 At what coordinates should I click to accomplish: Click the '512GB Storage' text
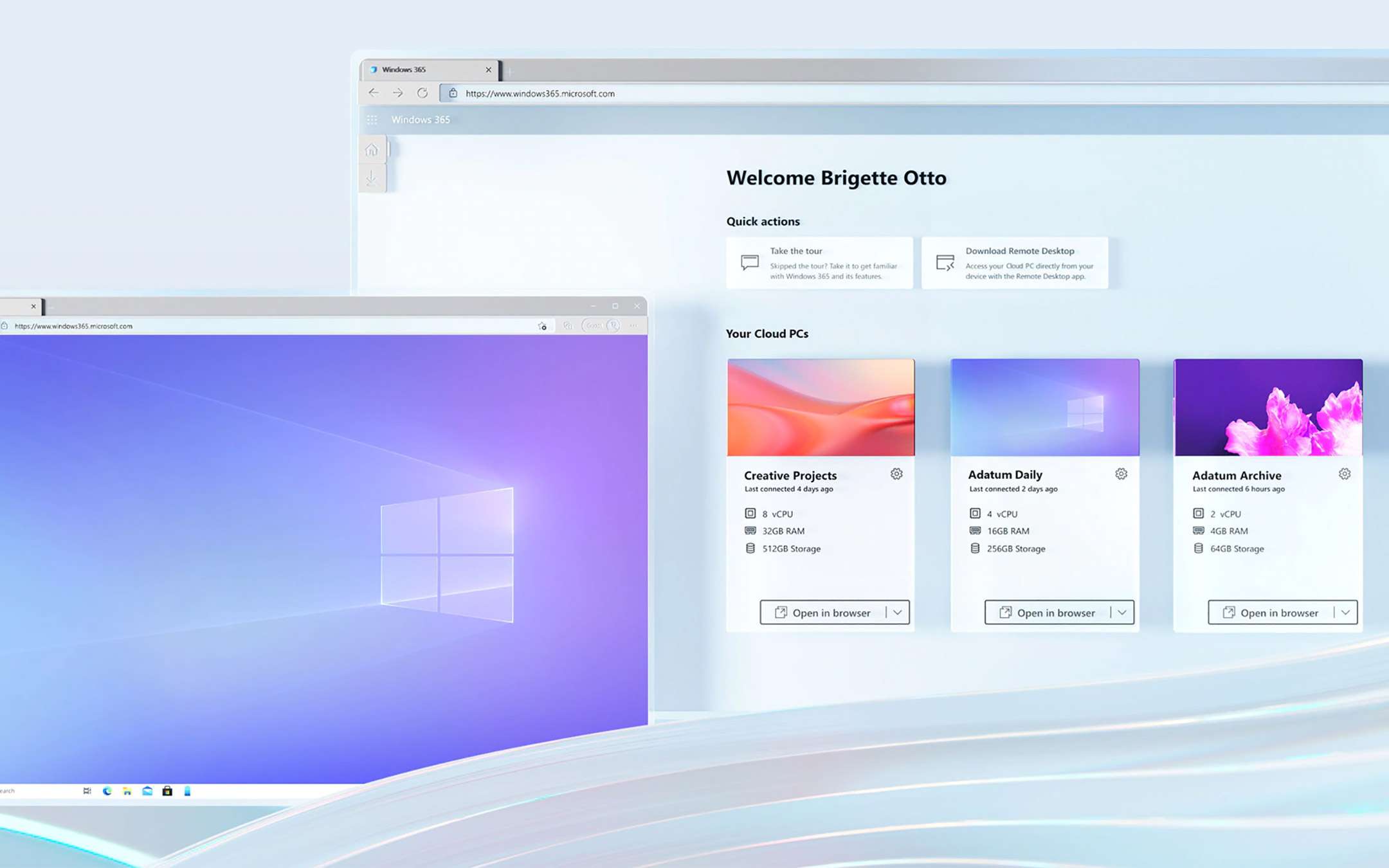(x=792, y=548)
